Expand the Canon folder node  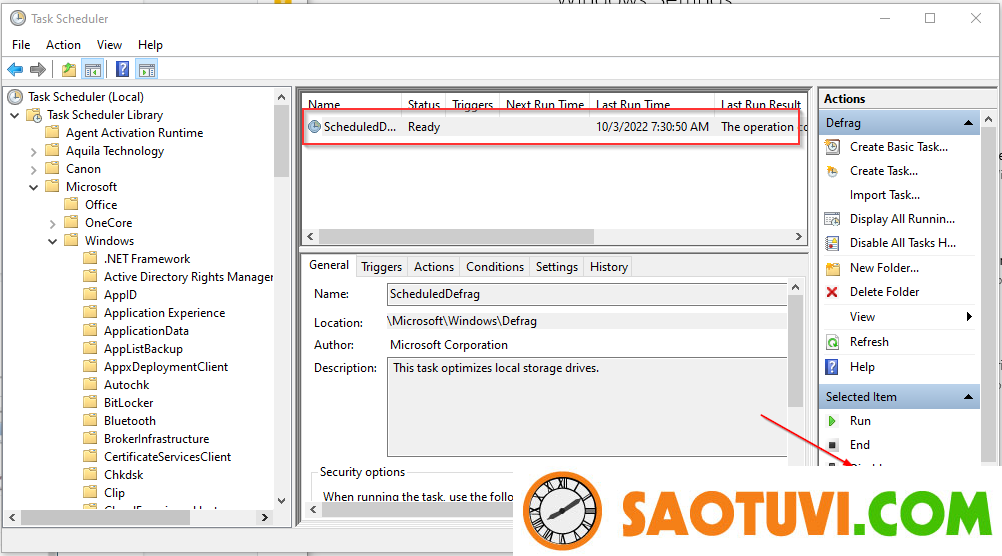(x=34, y=170)
